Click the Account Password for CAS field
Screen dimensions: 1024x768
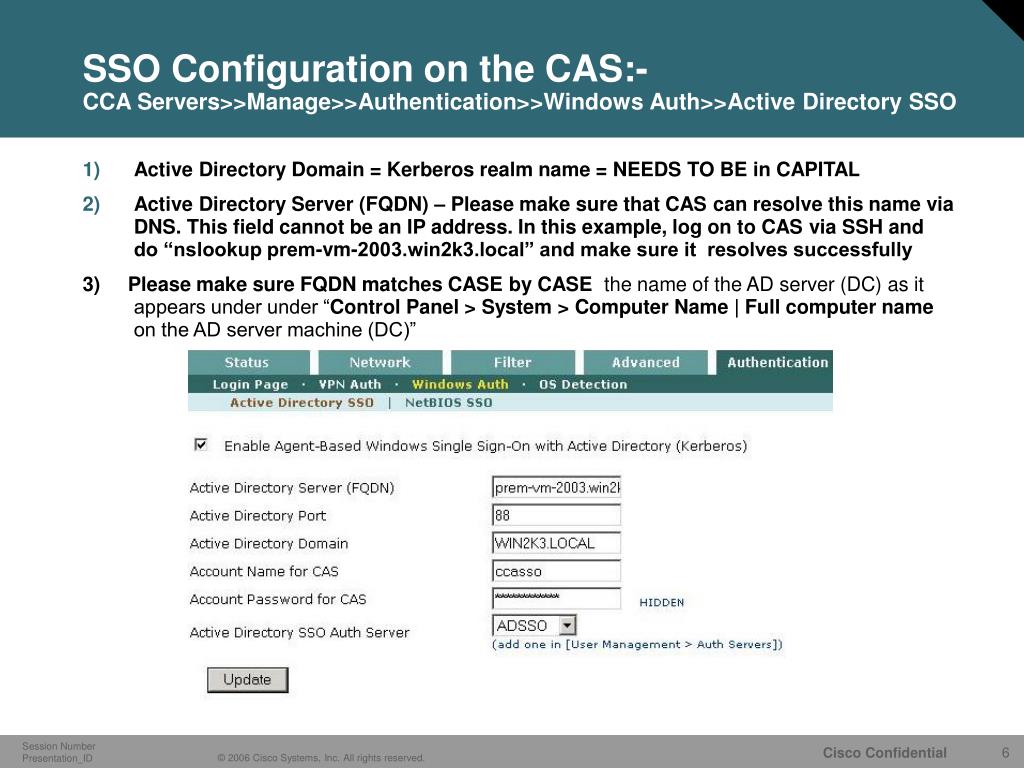click(x=556, y=598)
